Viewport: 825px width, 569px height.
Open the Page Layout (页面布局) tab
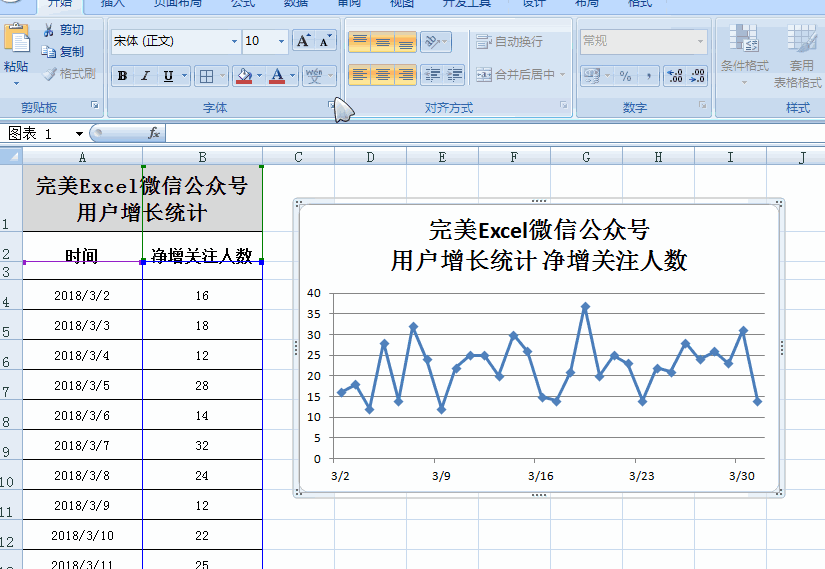click(177, 3)
